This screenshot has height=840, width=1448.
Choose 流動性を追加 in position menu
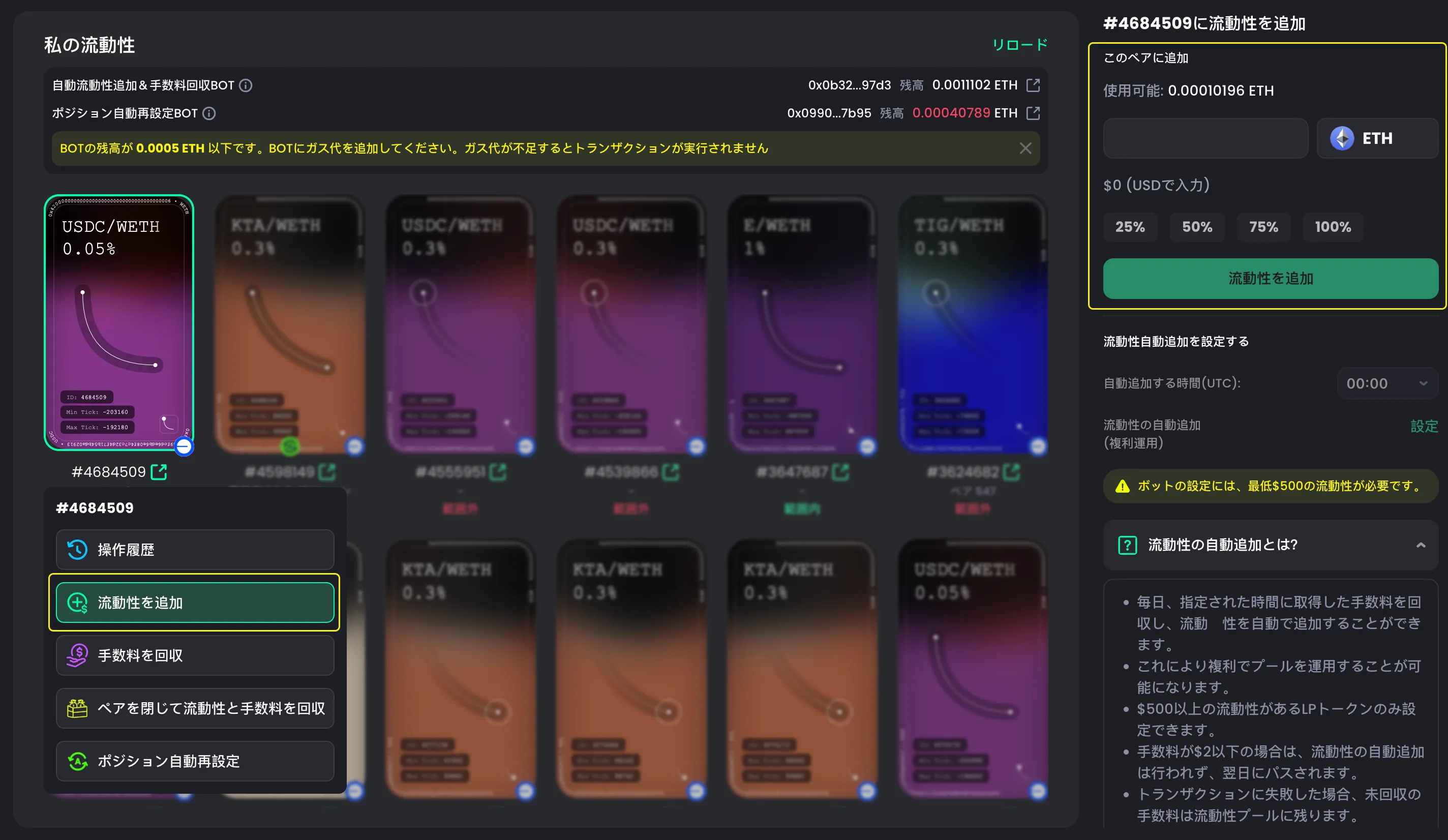point(195,602)
